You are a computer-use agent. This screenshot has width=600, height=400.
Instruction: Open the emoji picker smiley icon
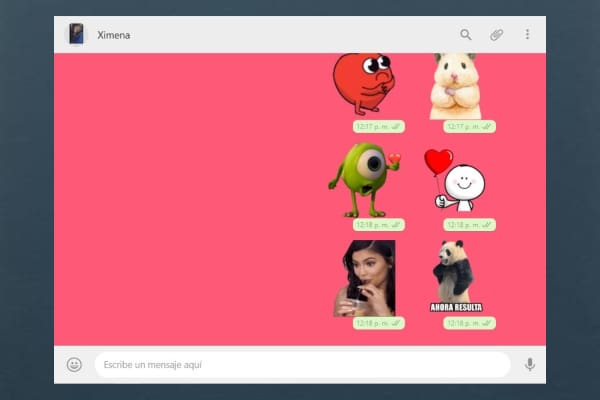[74, 364]
